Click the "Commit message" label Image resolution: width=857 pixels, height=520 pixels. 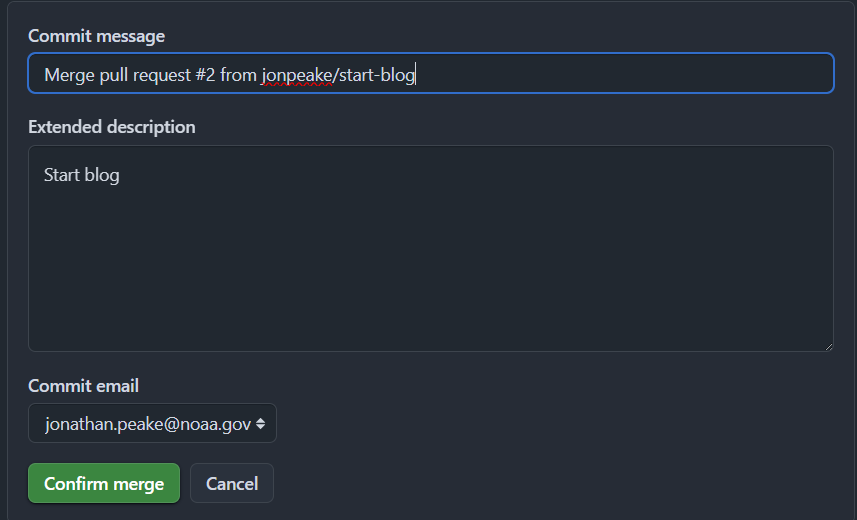96,36
